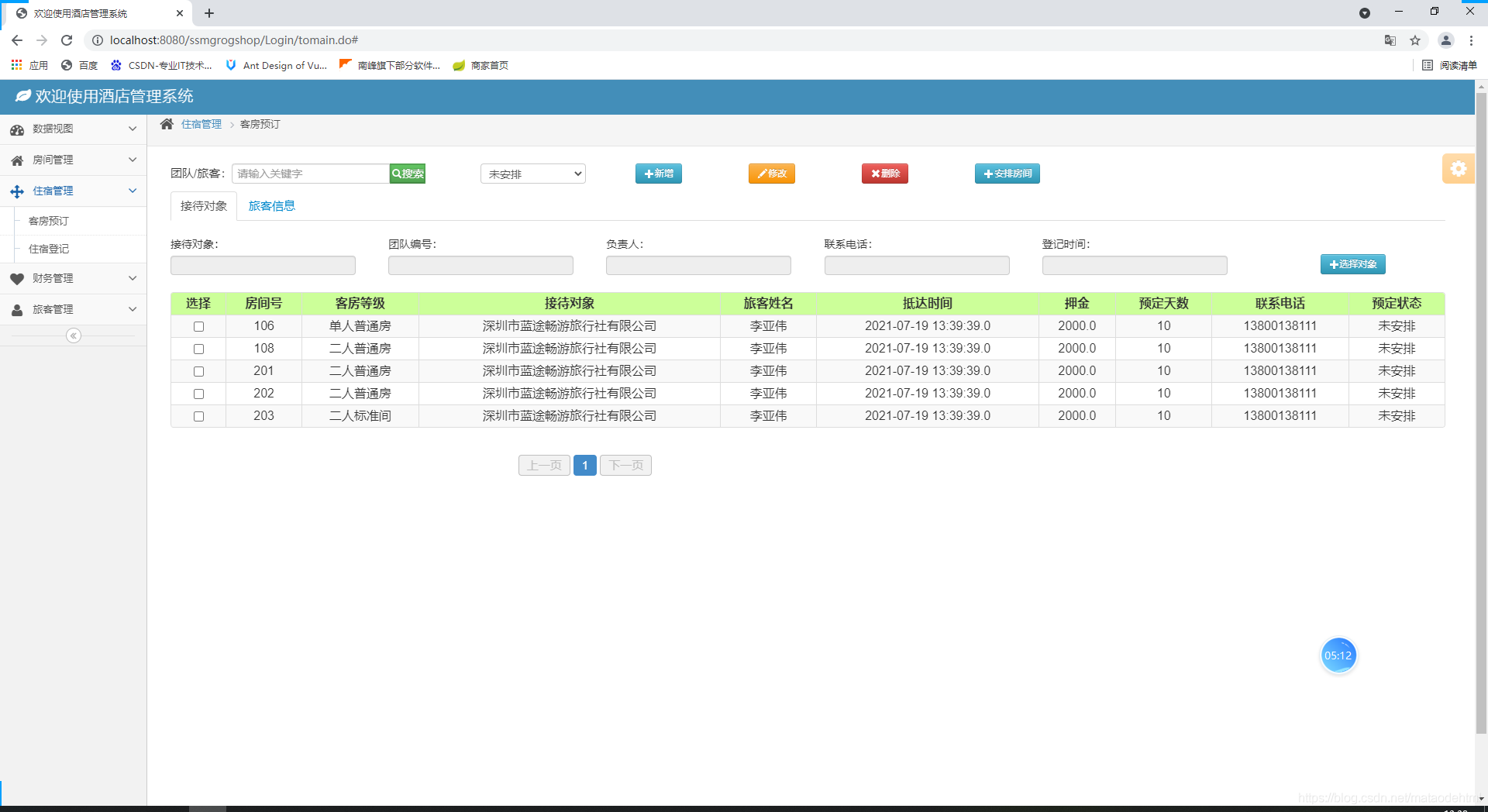Click the cross-arrows icon beside 住宿管理

click(x=17, y=191)
